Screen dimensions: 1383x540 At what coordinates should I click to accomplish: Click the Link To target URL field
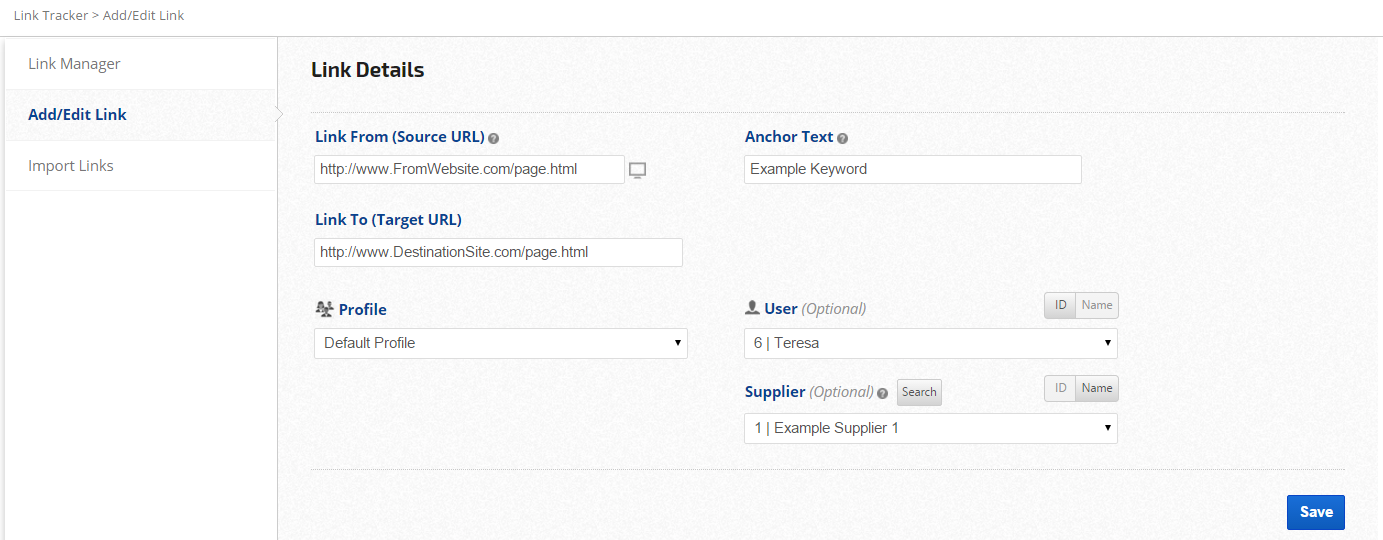(x=498, y=252)
